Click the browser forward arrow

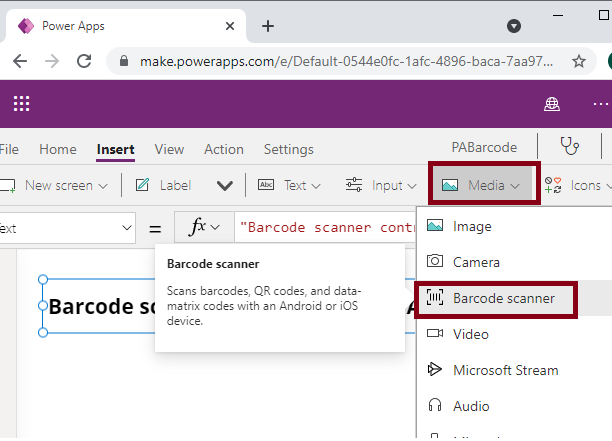point(52,61)
